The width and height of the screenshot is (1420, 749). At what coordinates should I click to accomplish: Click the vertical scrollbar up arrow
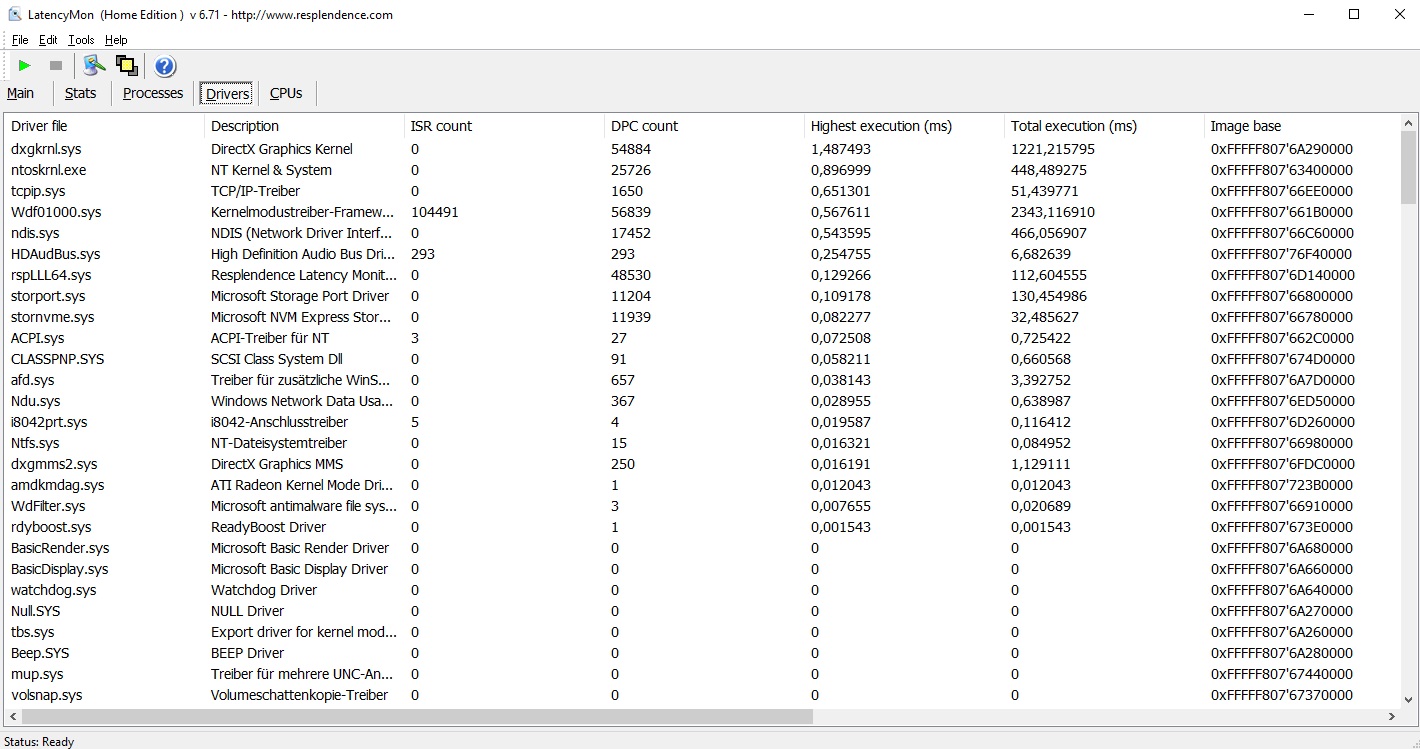1409,123
